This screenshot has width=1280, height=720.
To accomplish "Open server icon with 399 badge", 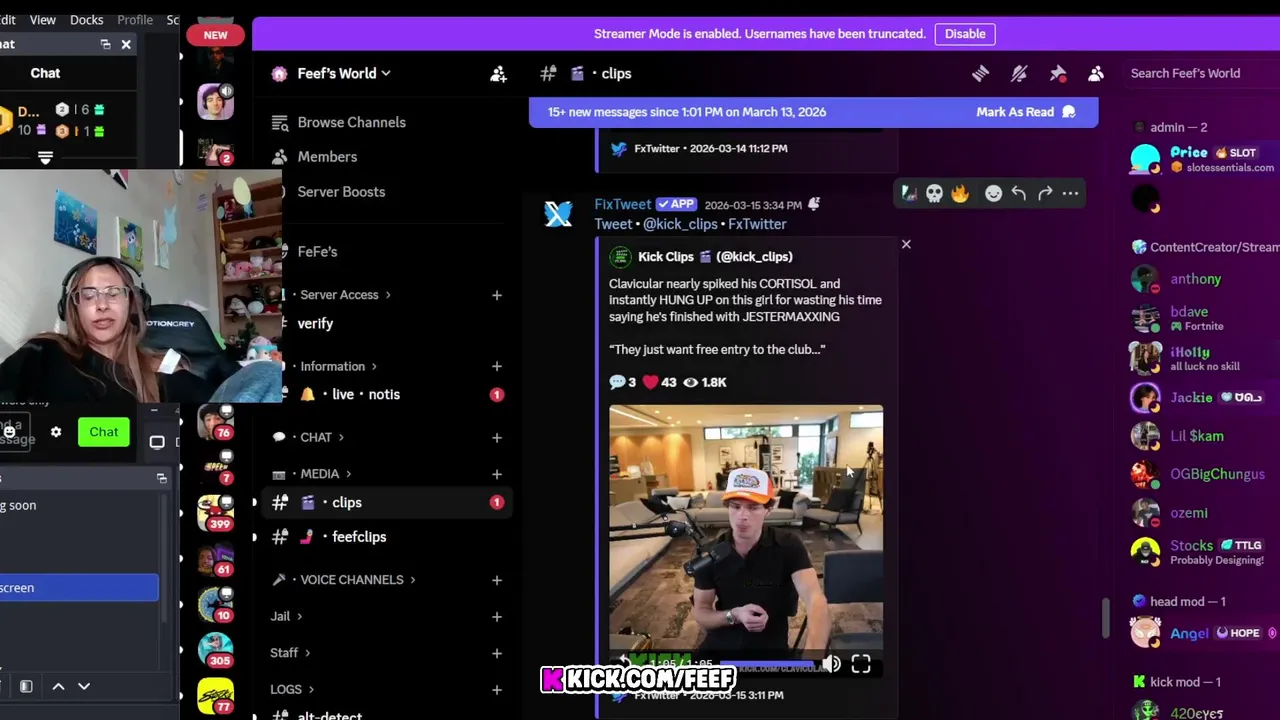I will [x=215, y=511].
